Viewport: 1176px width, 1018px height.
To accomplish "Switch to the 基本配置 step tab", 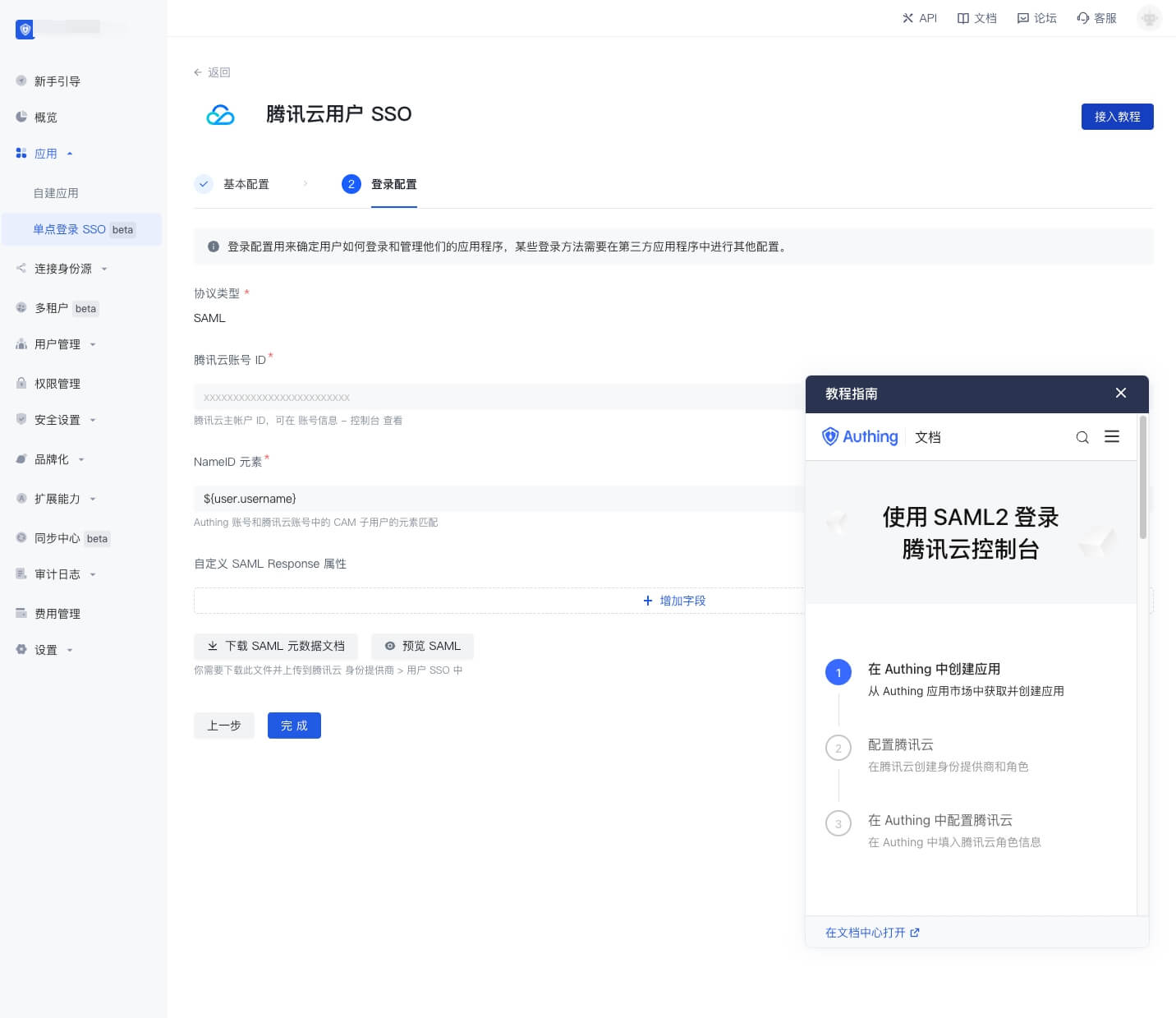I will click(246, 184).
